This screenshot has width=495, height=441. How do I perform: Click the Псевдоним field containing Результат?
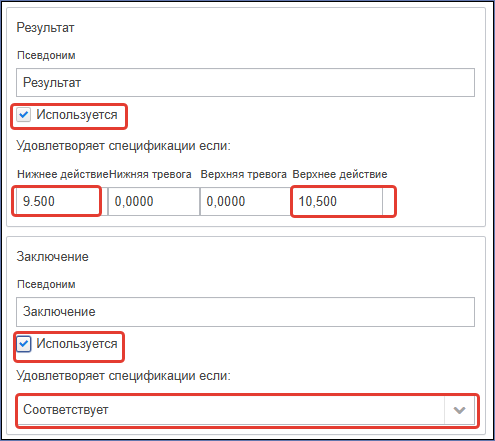[245, 83]
